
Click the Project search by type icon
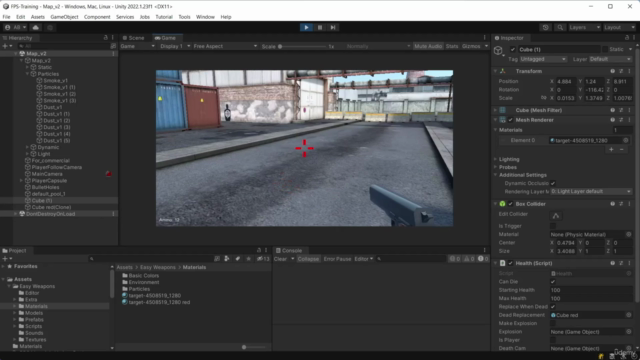[x=227, y=259]
